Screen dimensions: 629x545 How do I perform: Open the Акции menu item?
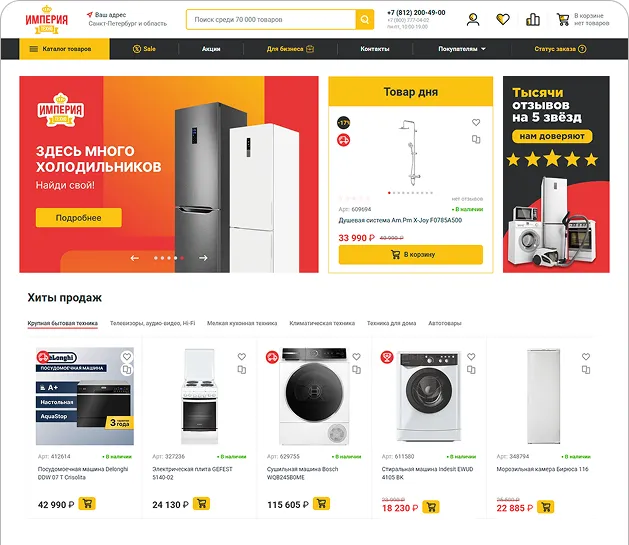click(x=211, y=49)
